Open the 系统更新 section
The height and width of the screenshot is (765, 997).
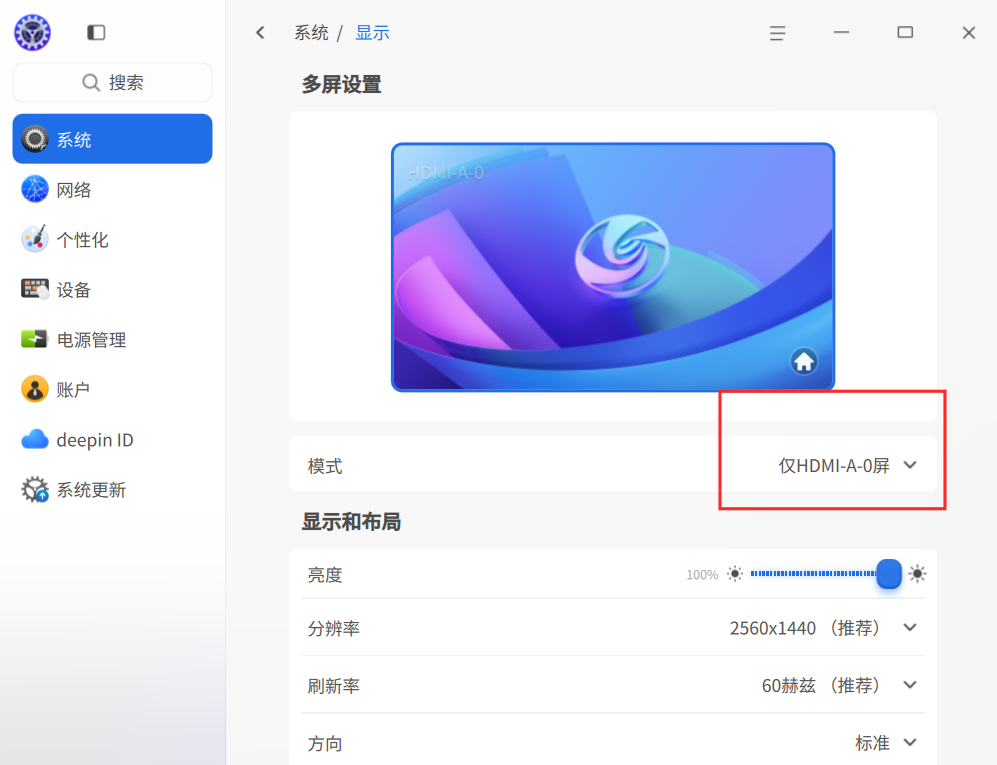[x=113, y=490]
